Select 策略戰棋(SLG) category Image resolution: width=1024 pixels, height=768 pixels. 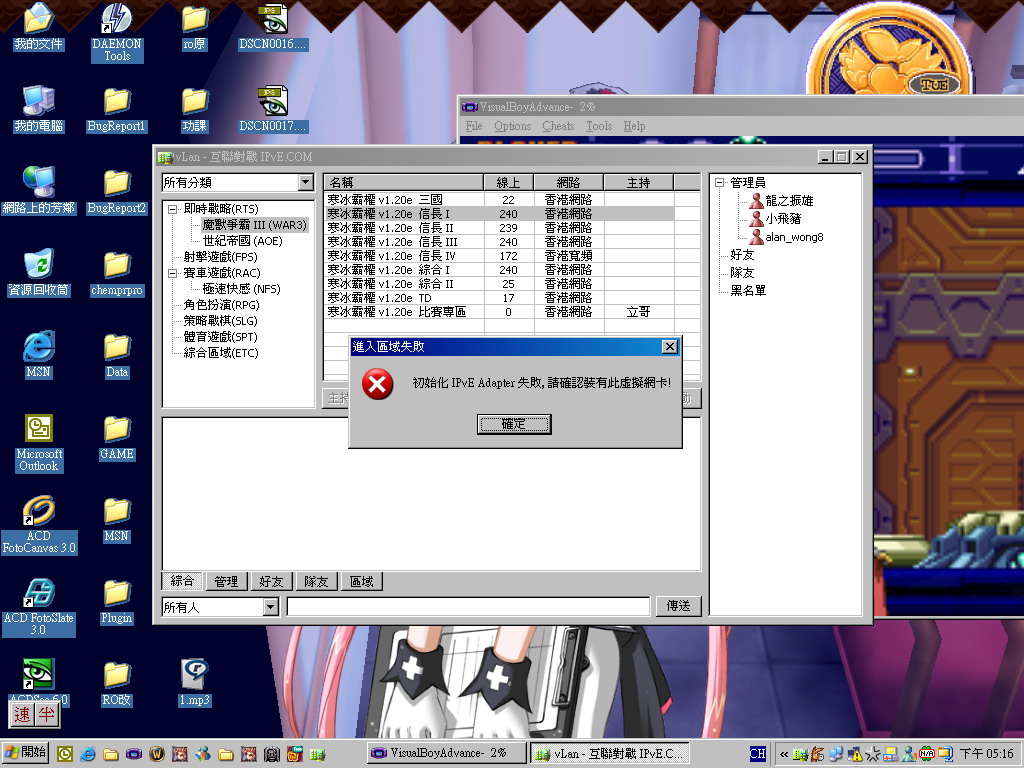click(220, 321)
